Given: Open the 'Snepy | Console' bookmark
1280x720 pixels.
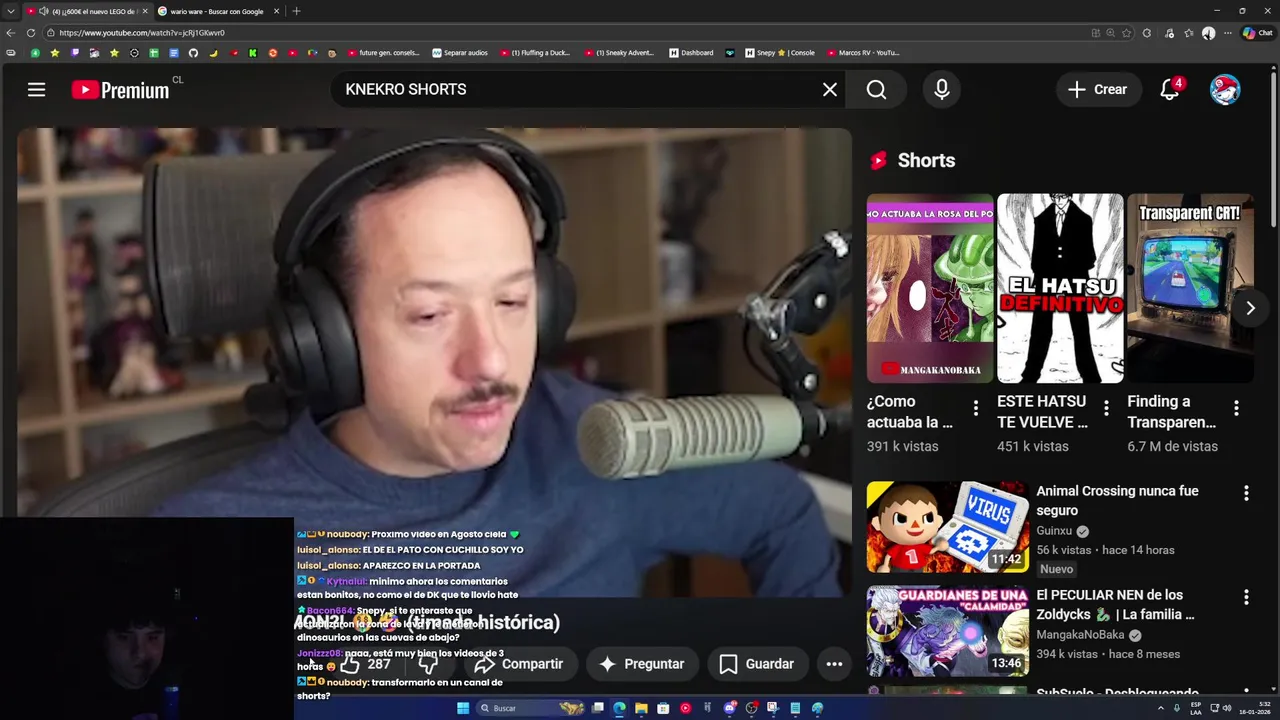Looking at the screenshot, I should [x=780, y=53].
